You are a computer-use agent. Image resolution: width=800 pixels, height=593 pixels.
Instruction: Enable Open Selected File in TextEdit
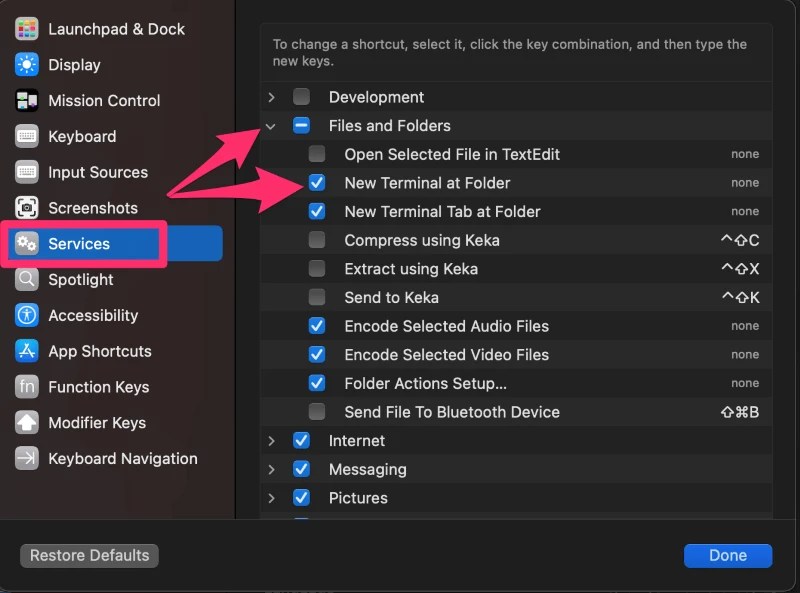point(317,154)
